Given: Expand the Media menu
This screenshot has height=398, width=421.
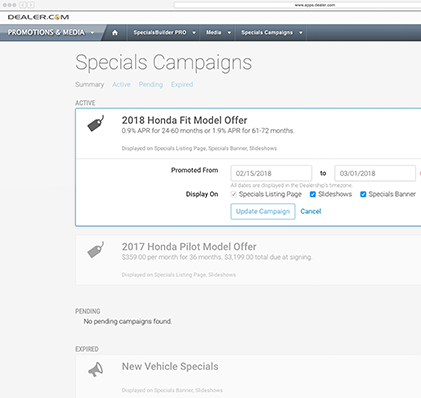Looking at the screenshot, I should [218, 33].
